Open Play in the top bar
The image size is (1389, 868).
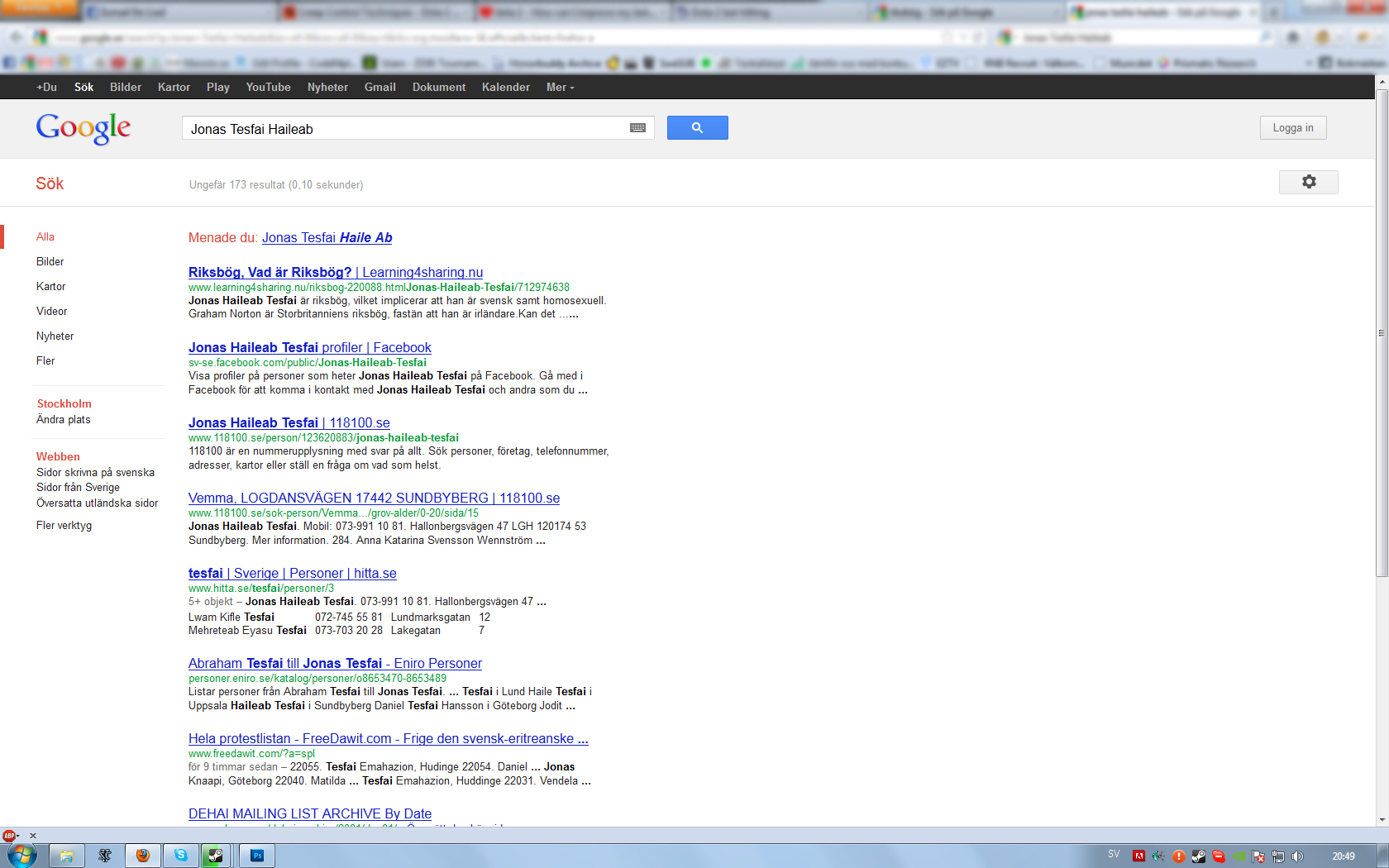click(x=218, y=87)
